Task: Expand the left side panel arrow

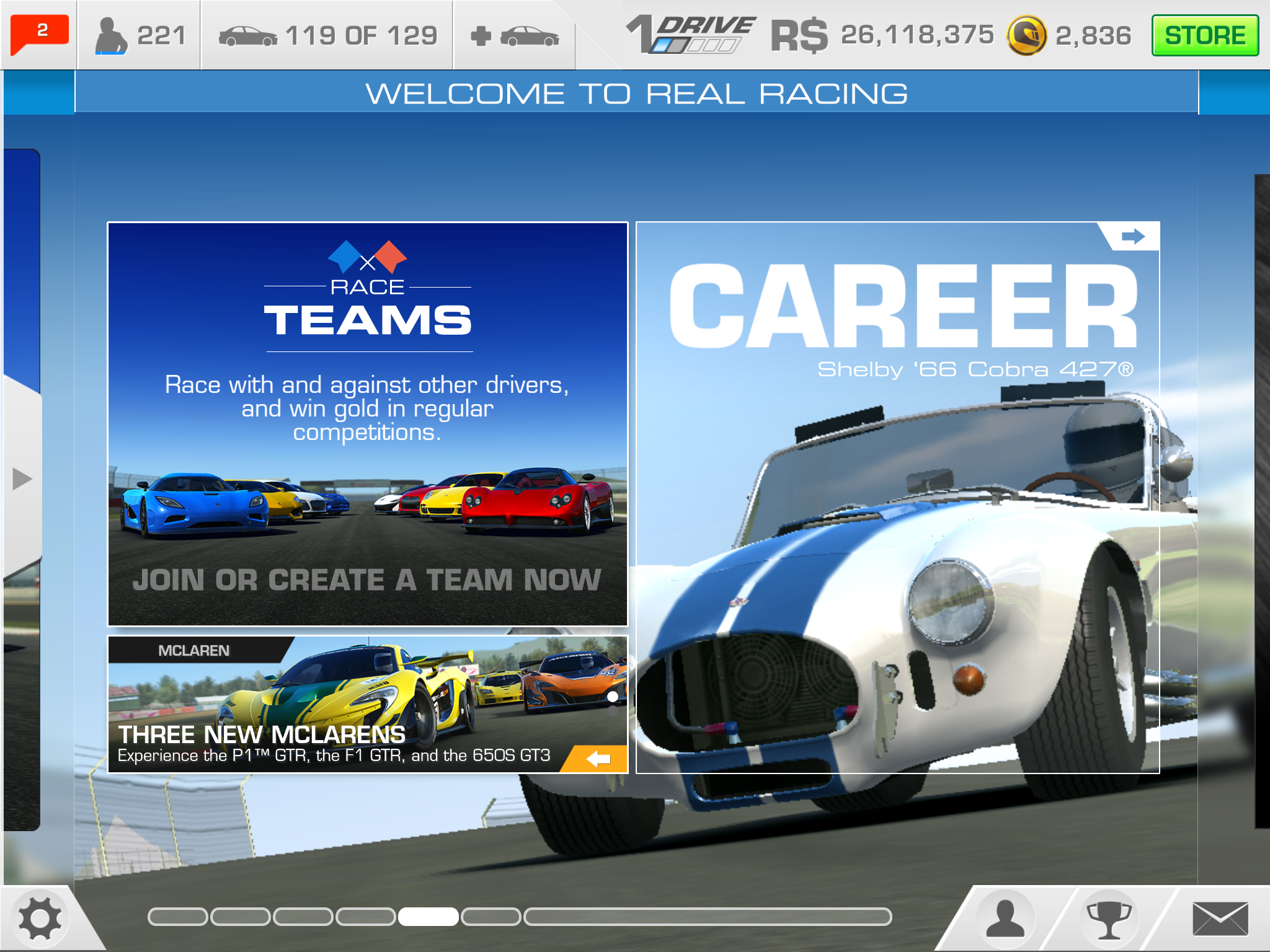Action: (22, 478)
